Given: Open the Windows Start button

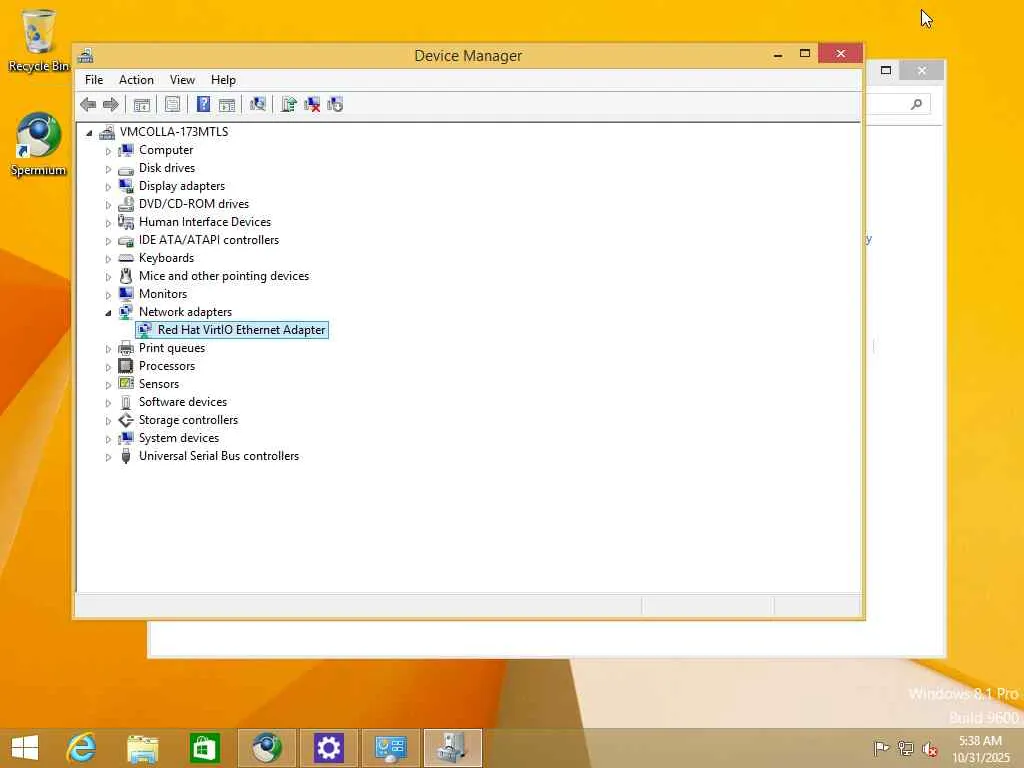Looking at the screenshot, I should tap(25, 748).
